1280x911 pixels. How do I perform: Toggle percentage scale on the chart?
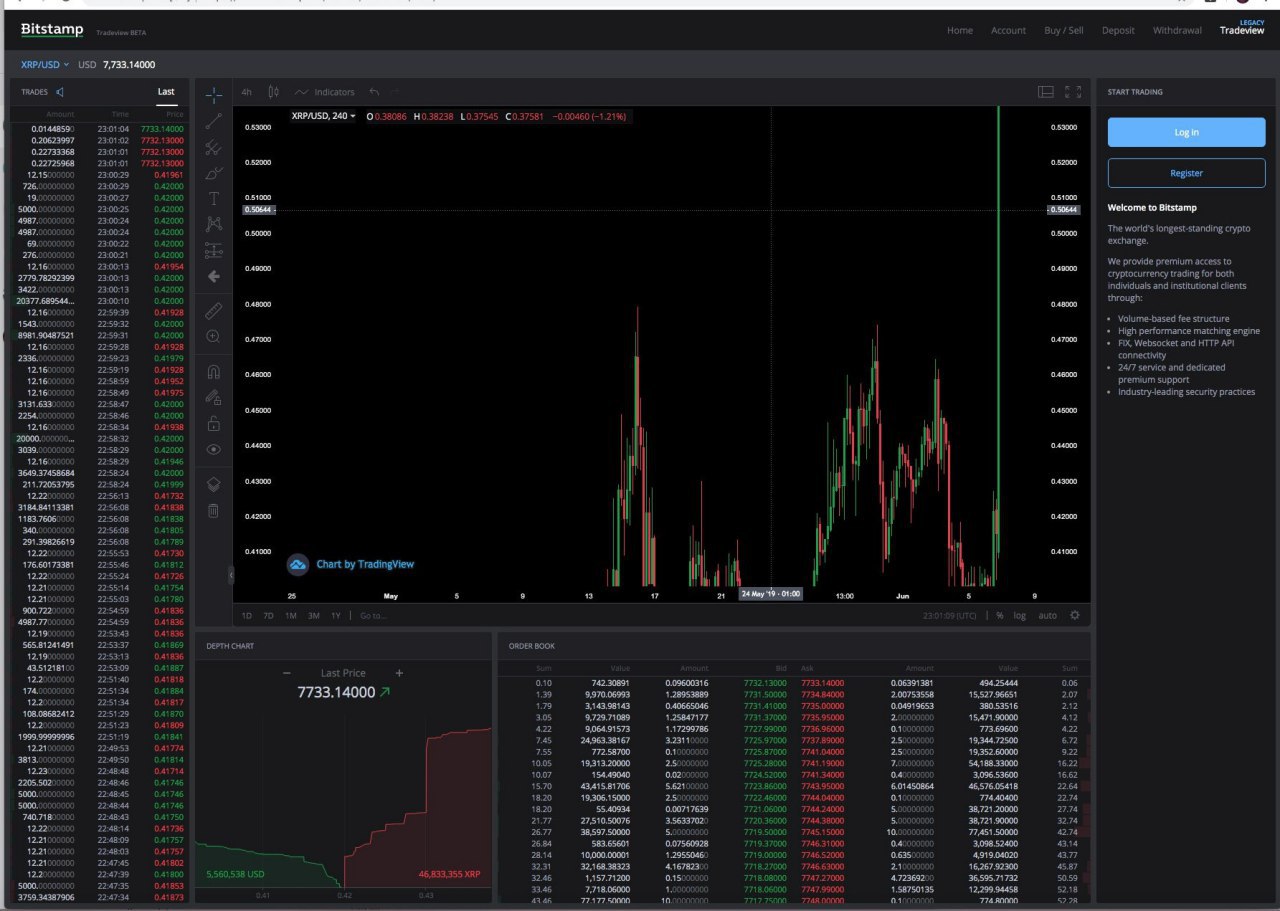pos(999,615)
